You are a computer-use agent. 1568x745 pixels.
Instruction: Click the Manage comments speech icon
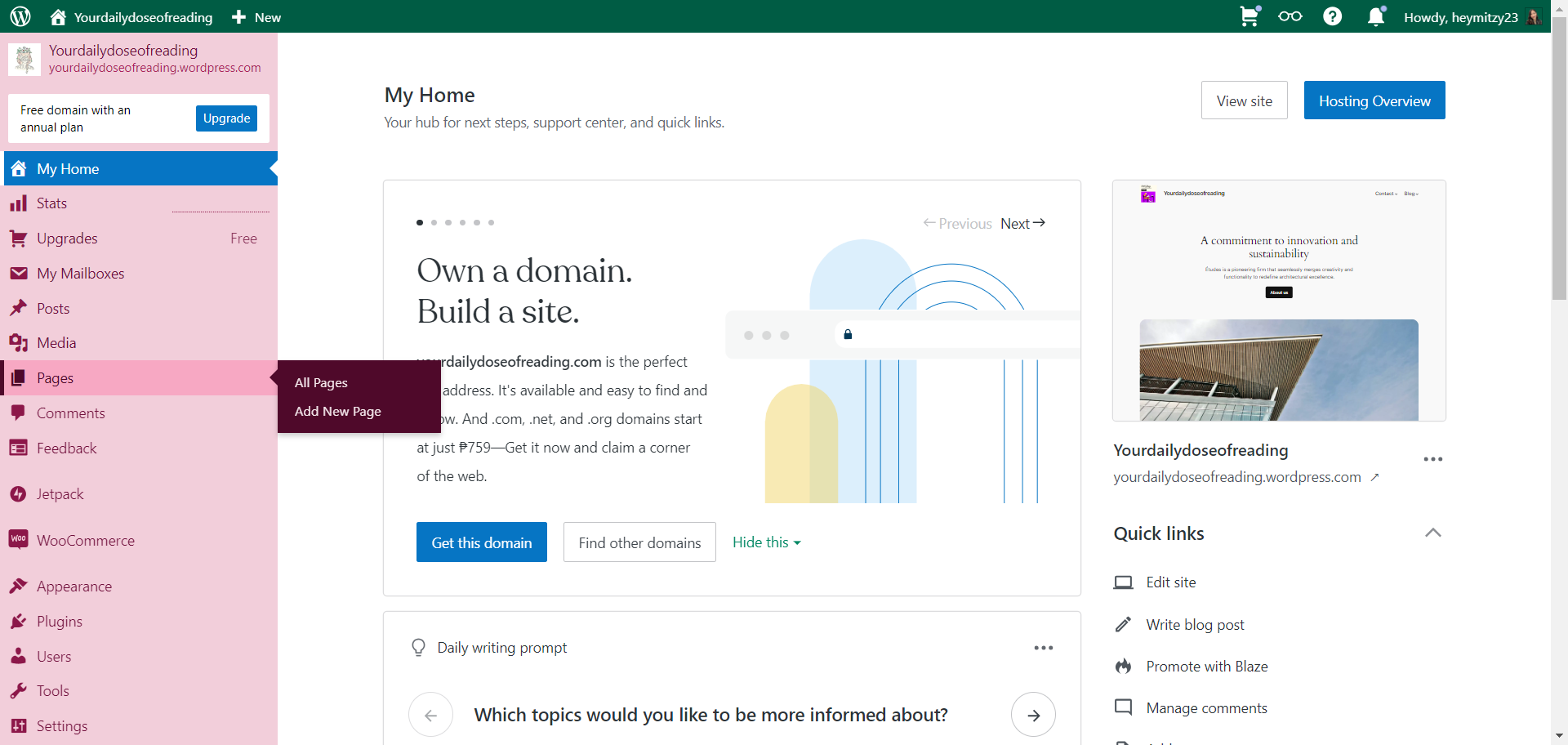1124,707
